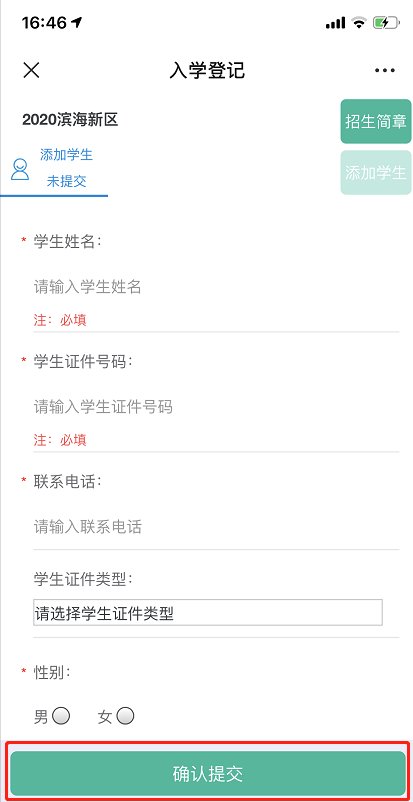413x802 pixels.
Task: Focus the 请输入学生姓名 input field
Action: coord(216,287)
